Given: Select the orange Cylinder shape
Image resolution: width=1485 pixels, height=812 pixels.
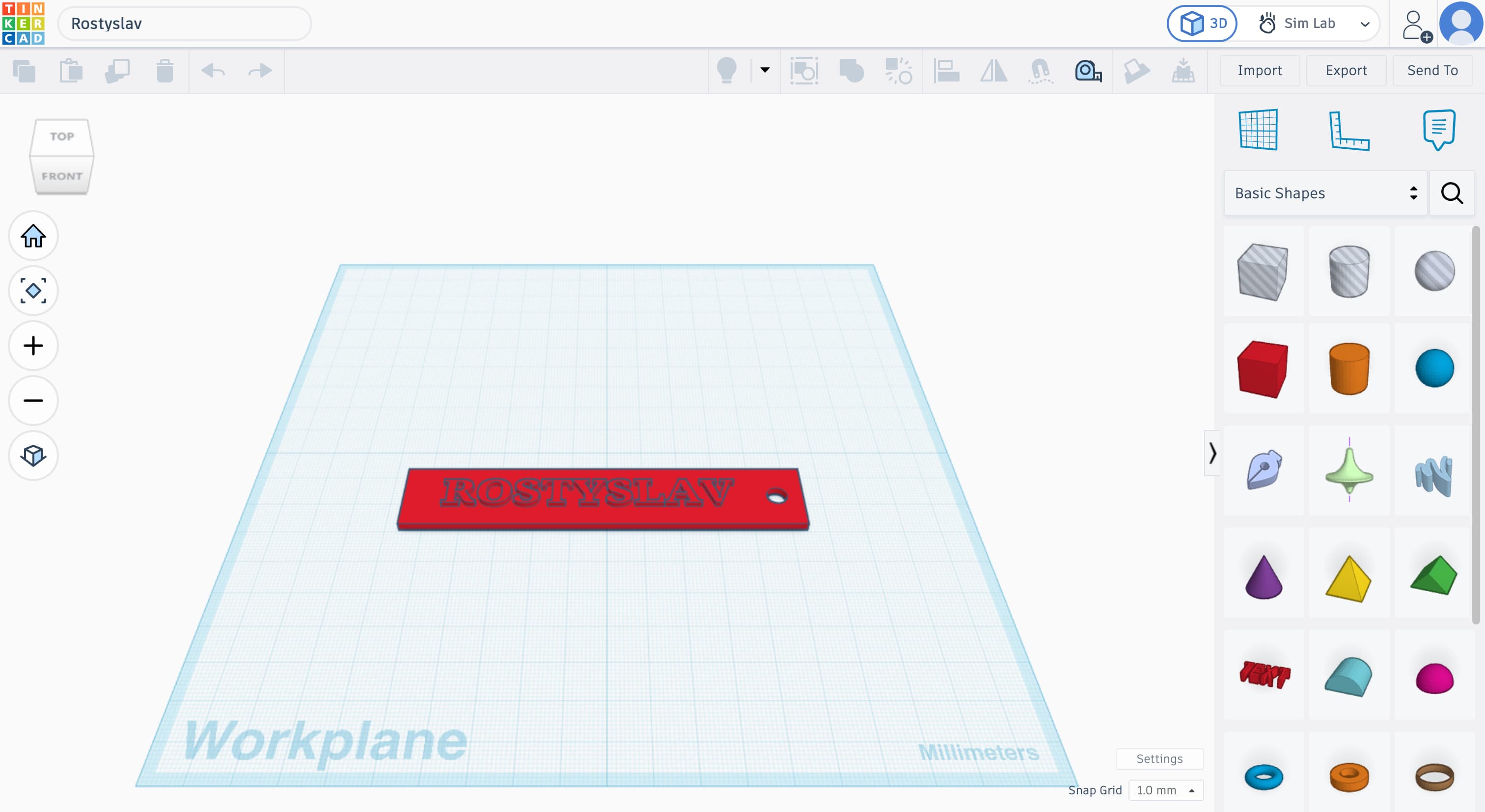Looking at the screenshot, I should 1349,369.
